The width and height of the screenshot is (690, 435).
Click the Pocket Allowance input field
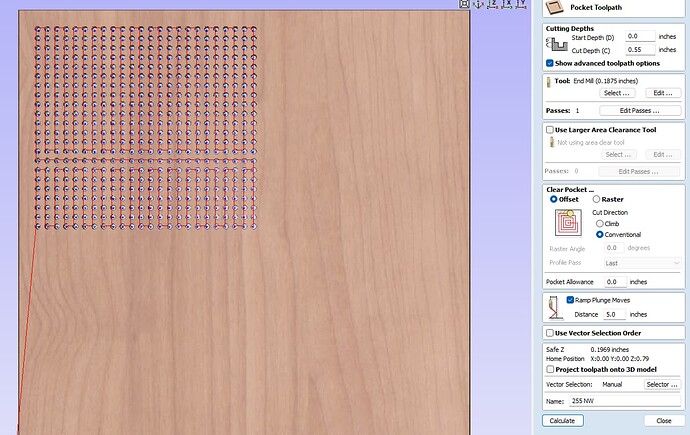pos(614,281)
